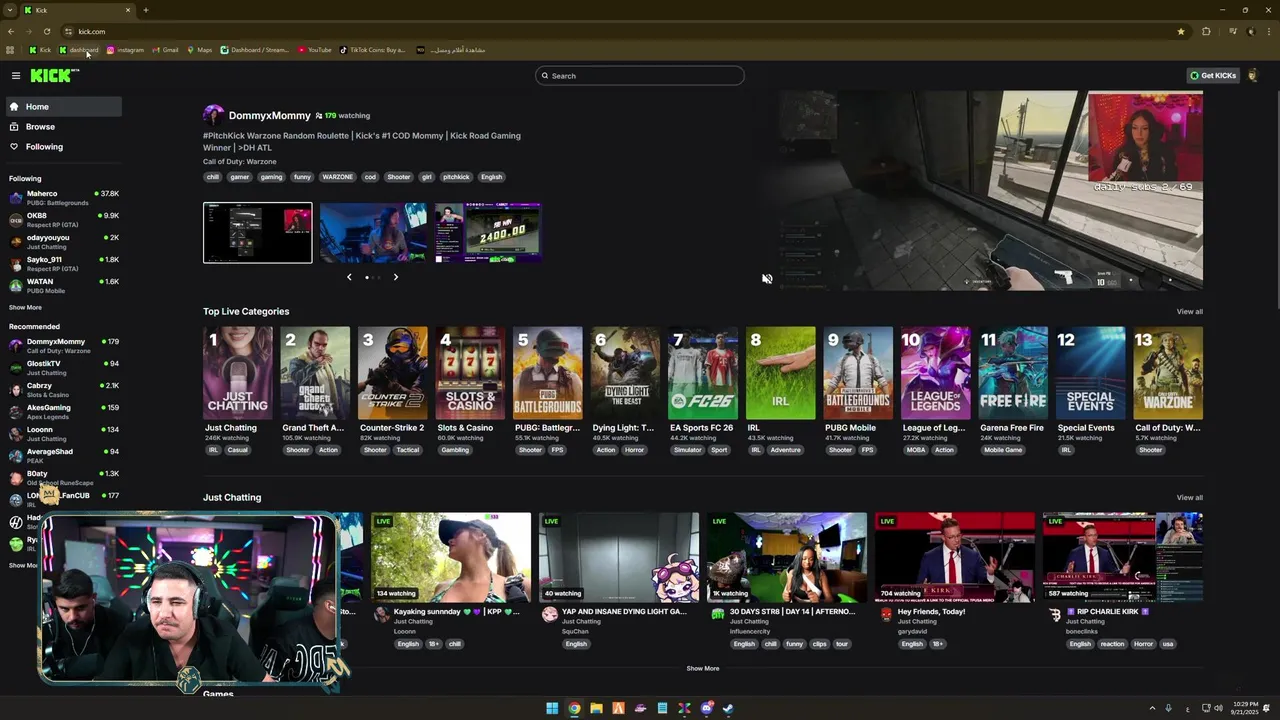Open the 30 DAYS STR8 stream thumbnail

coord(787,558)
